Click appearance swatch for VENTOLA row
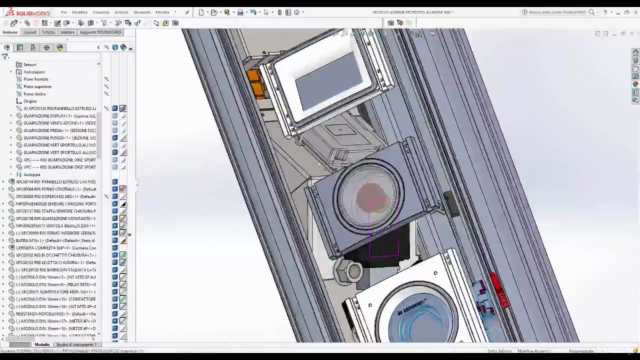The width and height of the screenshot is (640, 360). pos(122,226)
